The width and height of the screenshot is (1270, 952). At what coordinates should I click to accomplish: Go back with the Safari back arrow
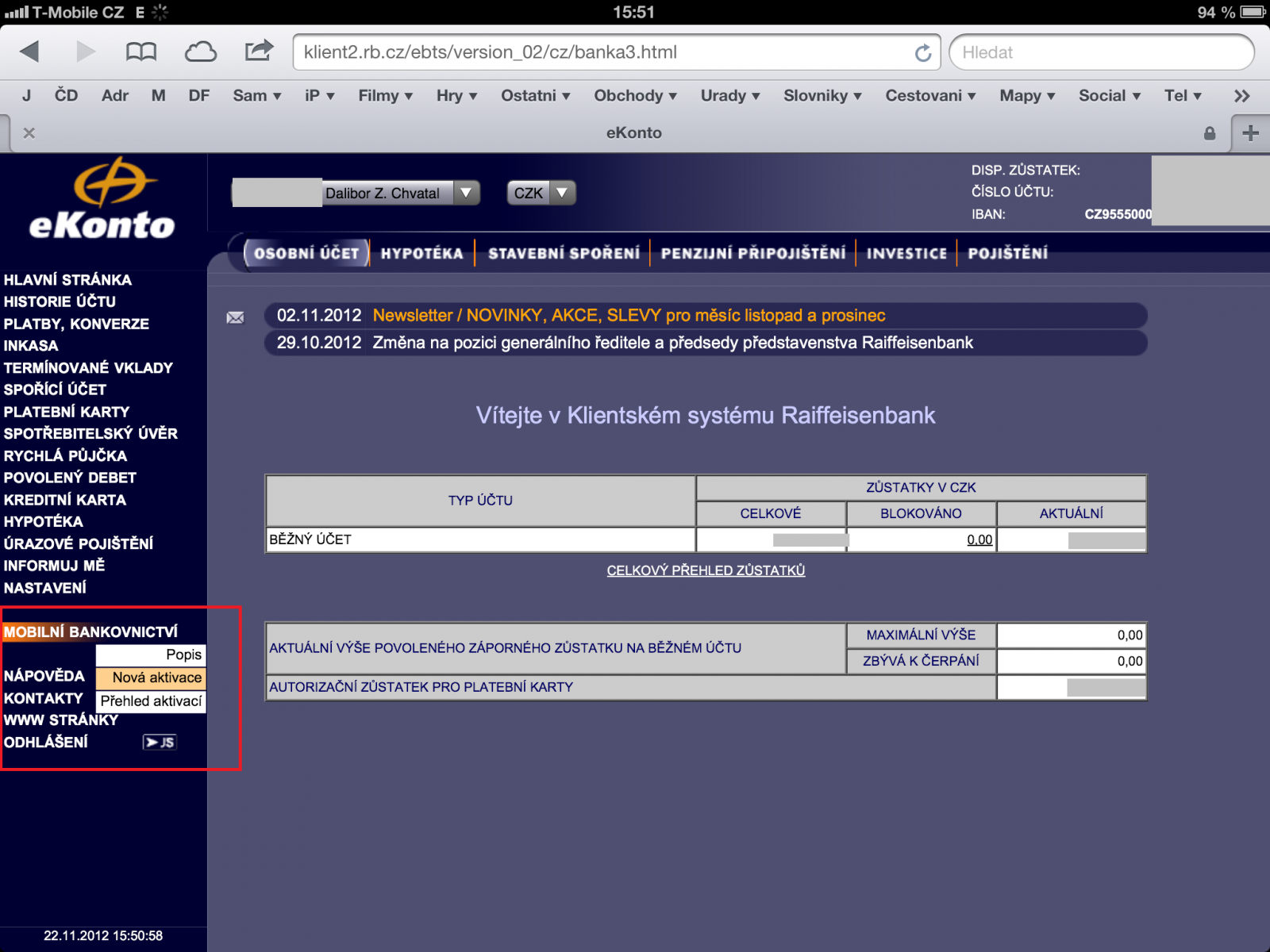pyautogui.click(x=29, y=52)
